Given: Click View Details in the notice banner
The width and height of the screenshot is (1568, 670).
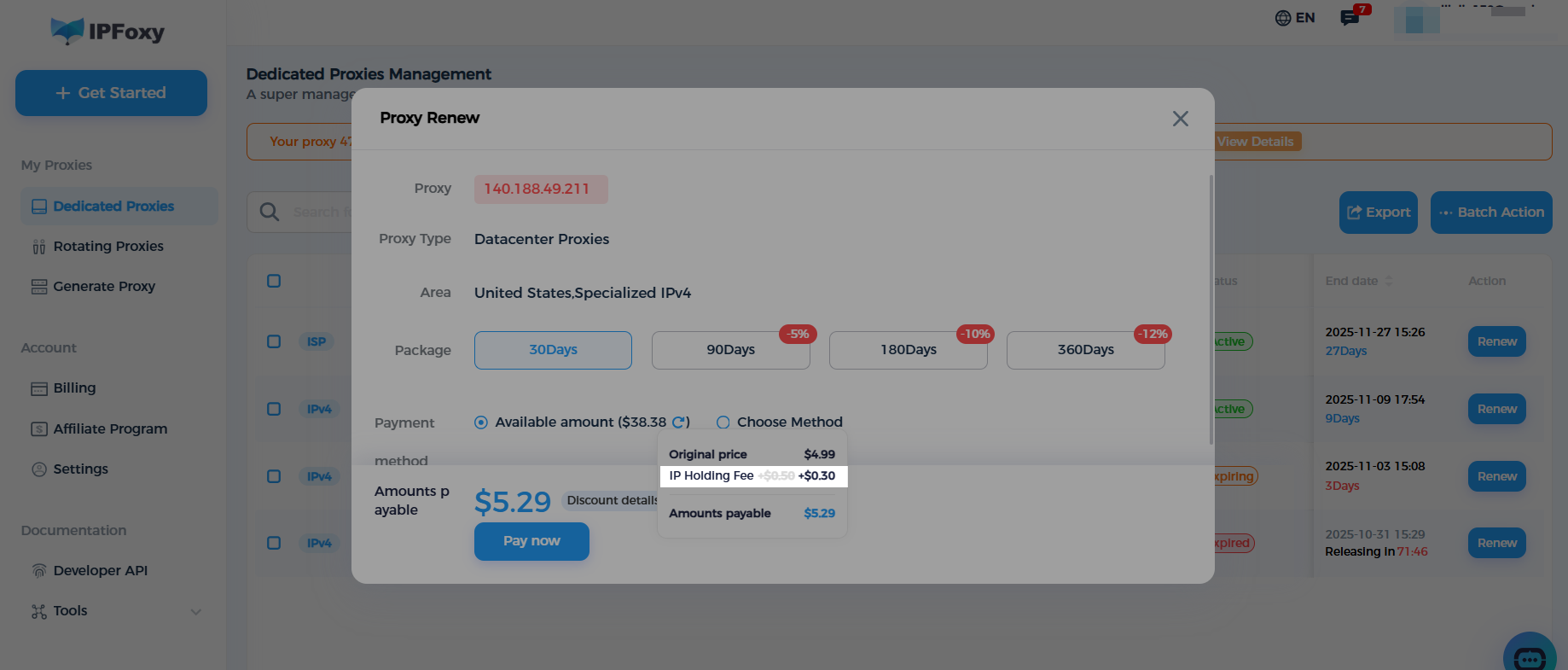Looking at the screenshot, I should pos(1255,142).
